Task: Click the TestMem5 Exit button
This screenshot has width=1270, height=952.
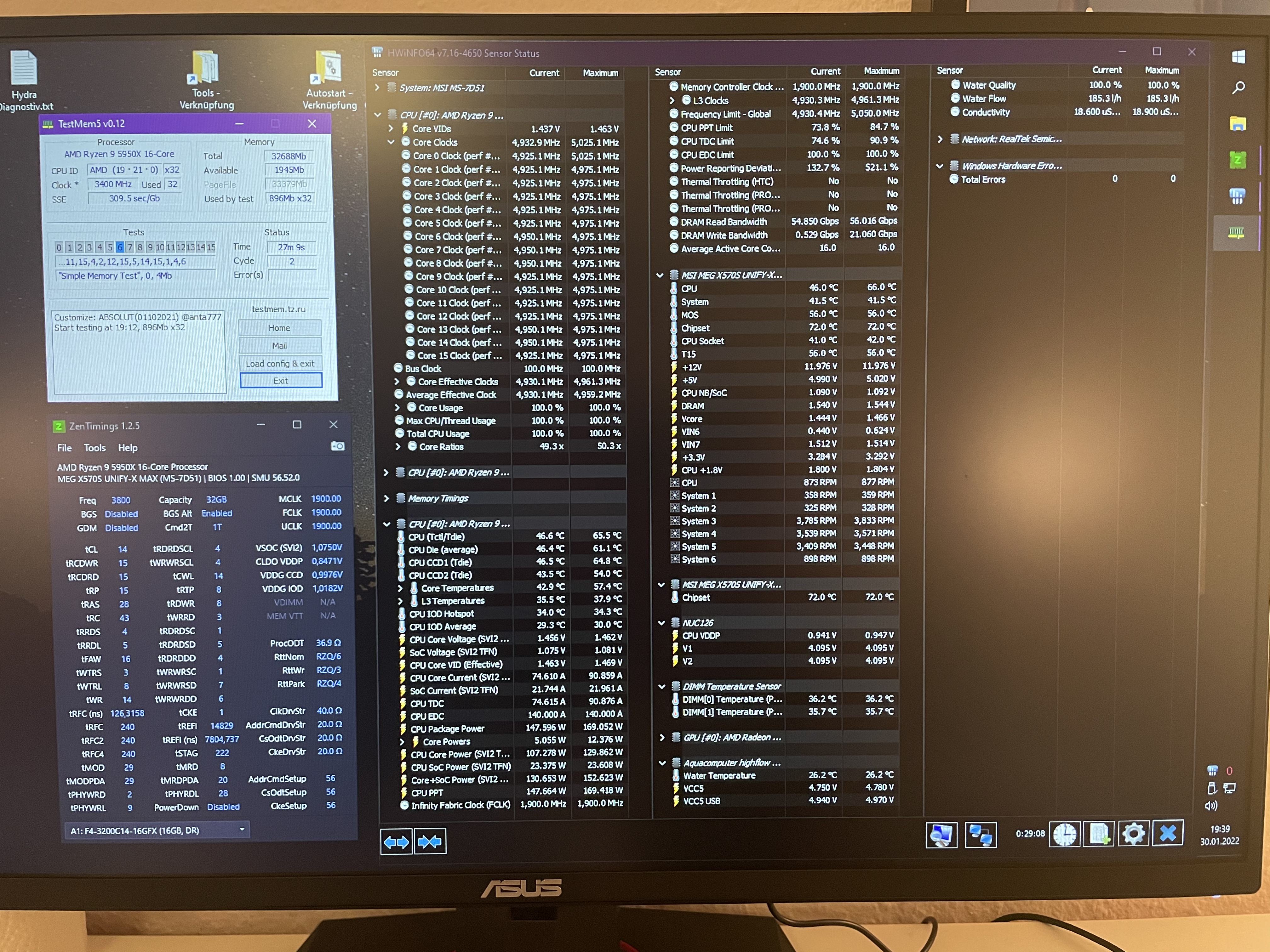Action: tap(281, 381)
